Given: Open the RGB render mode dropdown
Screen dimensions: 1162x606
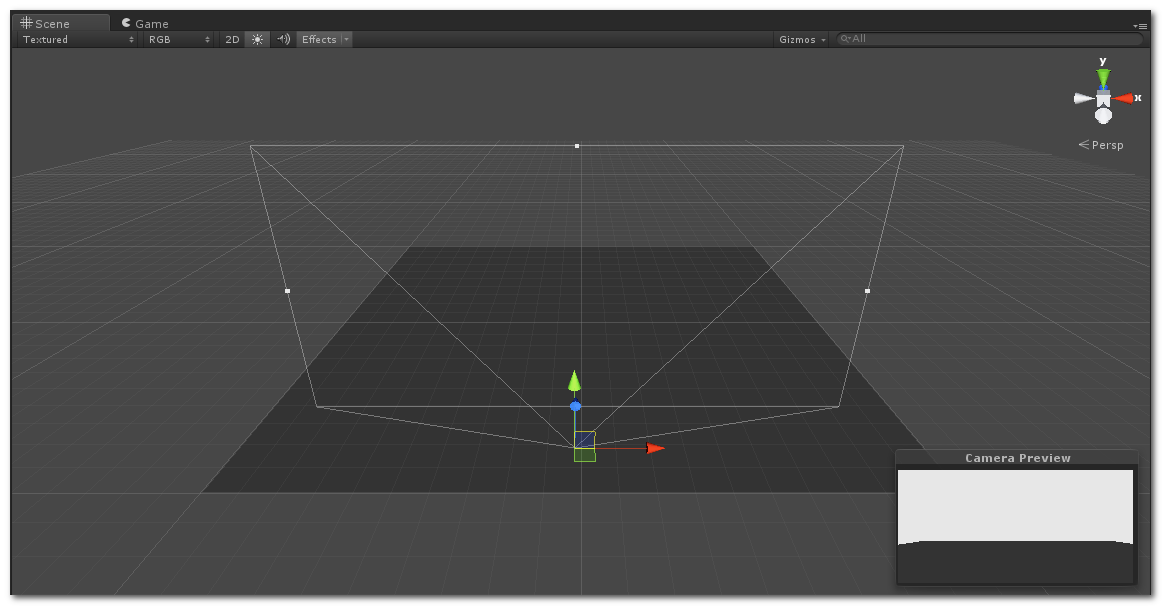Looking at the screenshot, I should 179,39.
